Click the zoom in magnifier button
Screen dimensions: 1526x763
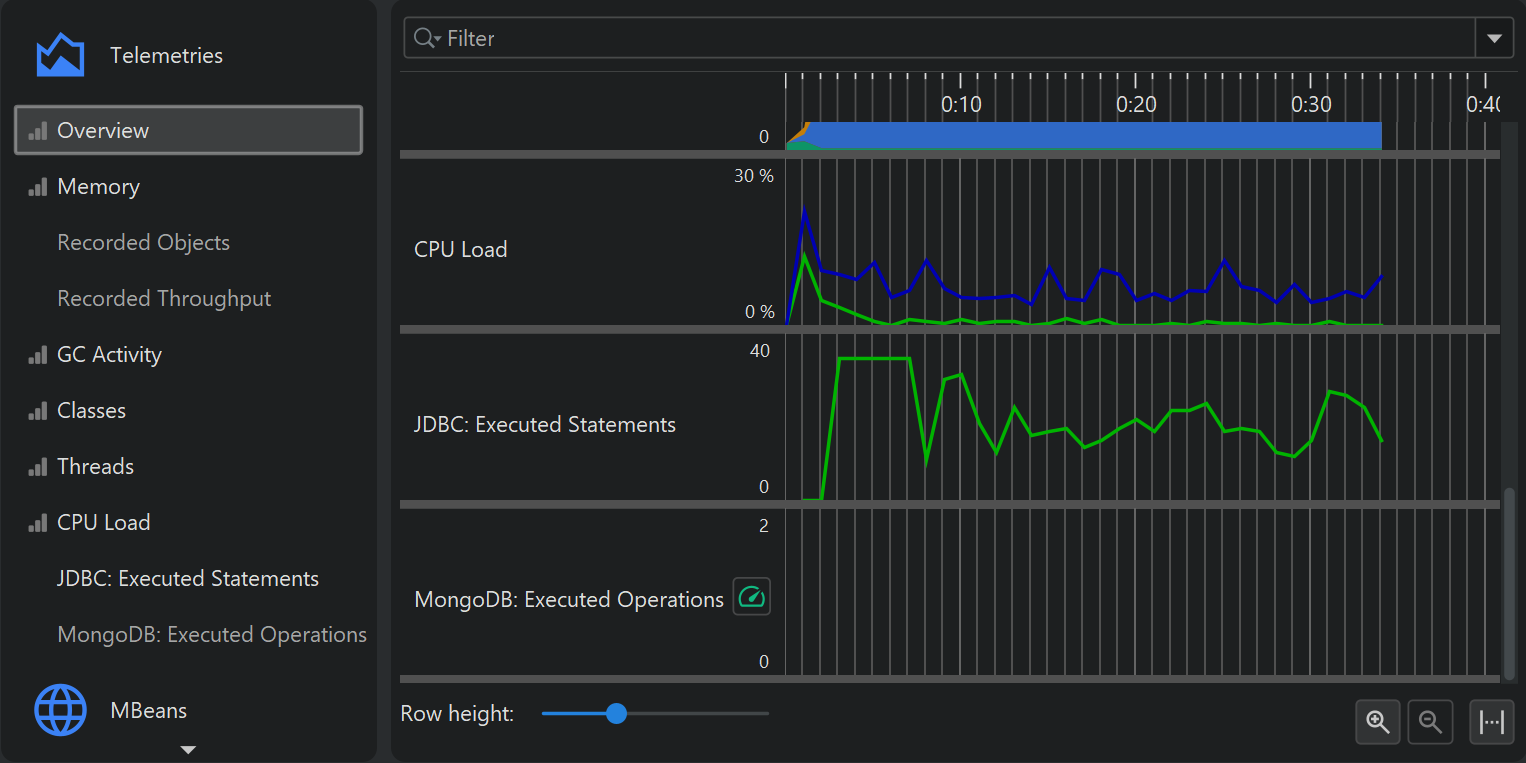pos(1378,722)
